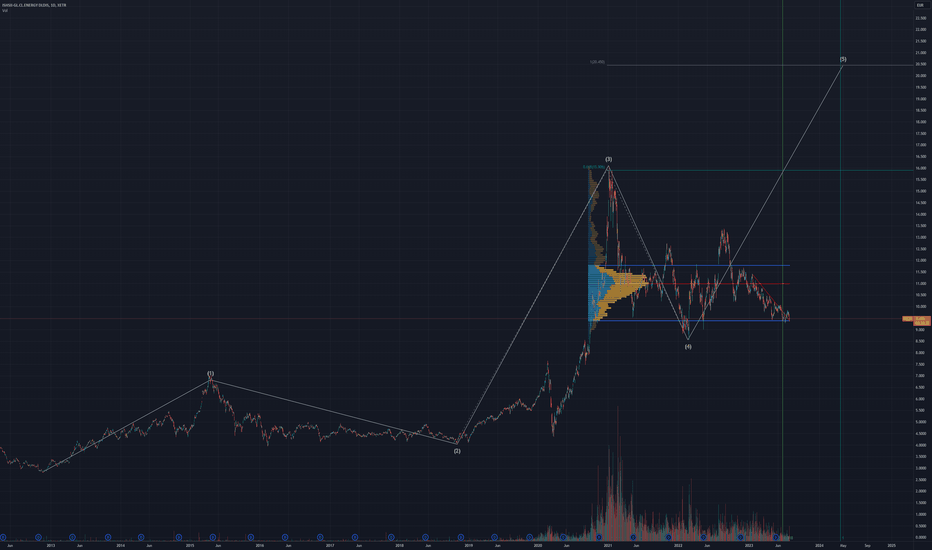Click dividend marker just before Jun 2013 label
The image size is (932, 550).
coord(73,537)
